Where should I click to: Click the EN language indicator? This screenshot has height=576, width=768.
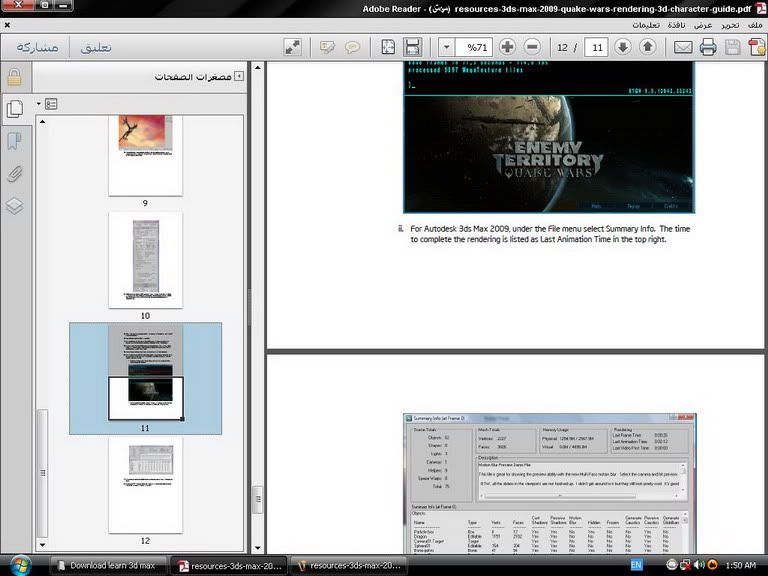[x=636, y=565]
